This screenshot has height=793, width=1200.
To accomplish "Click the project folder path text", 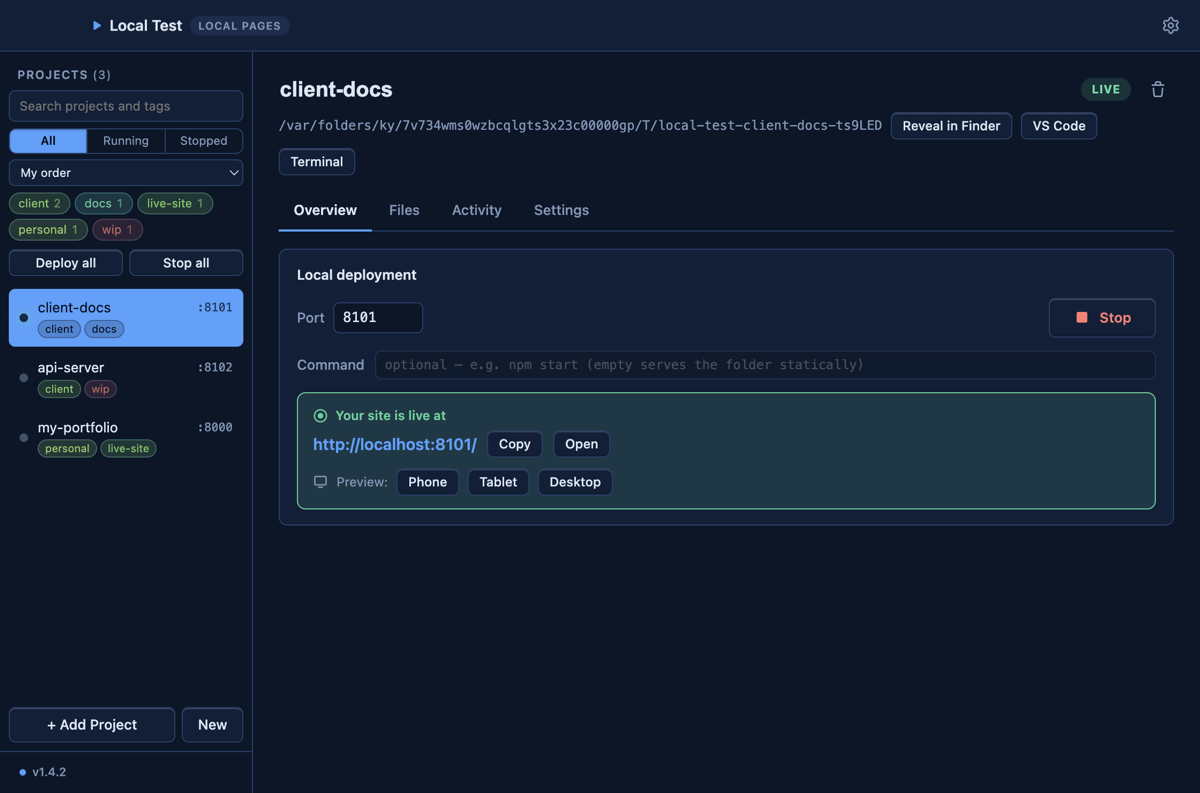I will [x=580, y=126].
